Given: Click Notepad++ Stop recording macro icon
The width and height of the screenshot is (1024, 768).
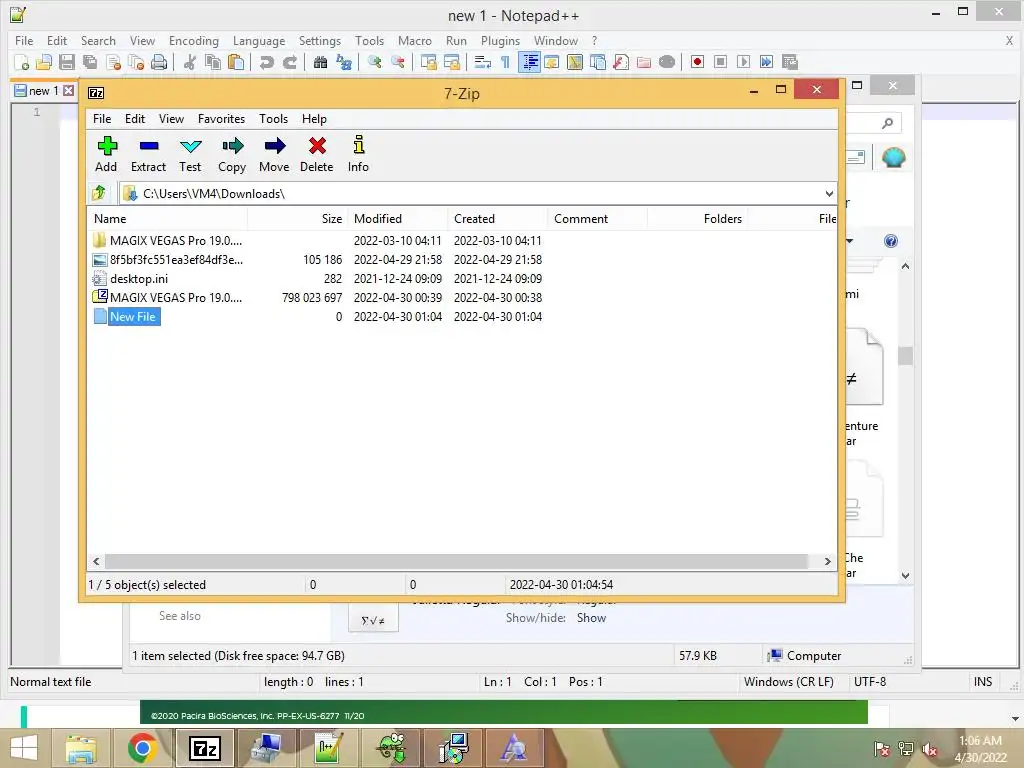Looking at the screenshot, I should pos(720,62).
